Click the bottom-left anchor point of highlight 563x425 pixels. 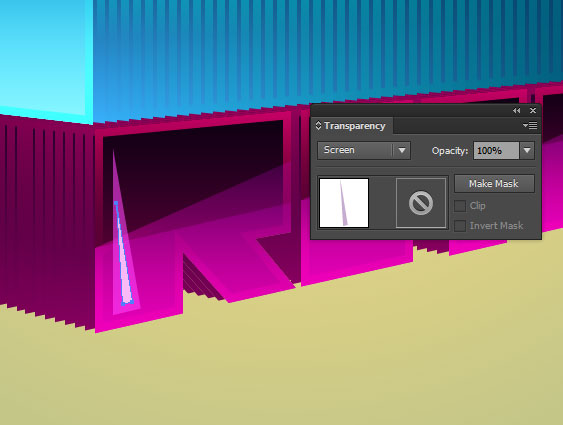click(x=124, y=304)
